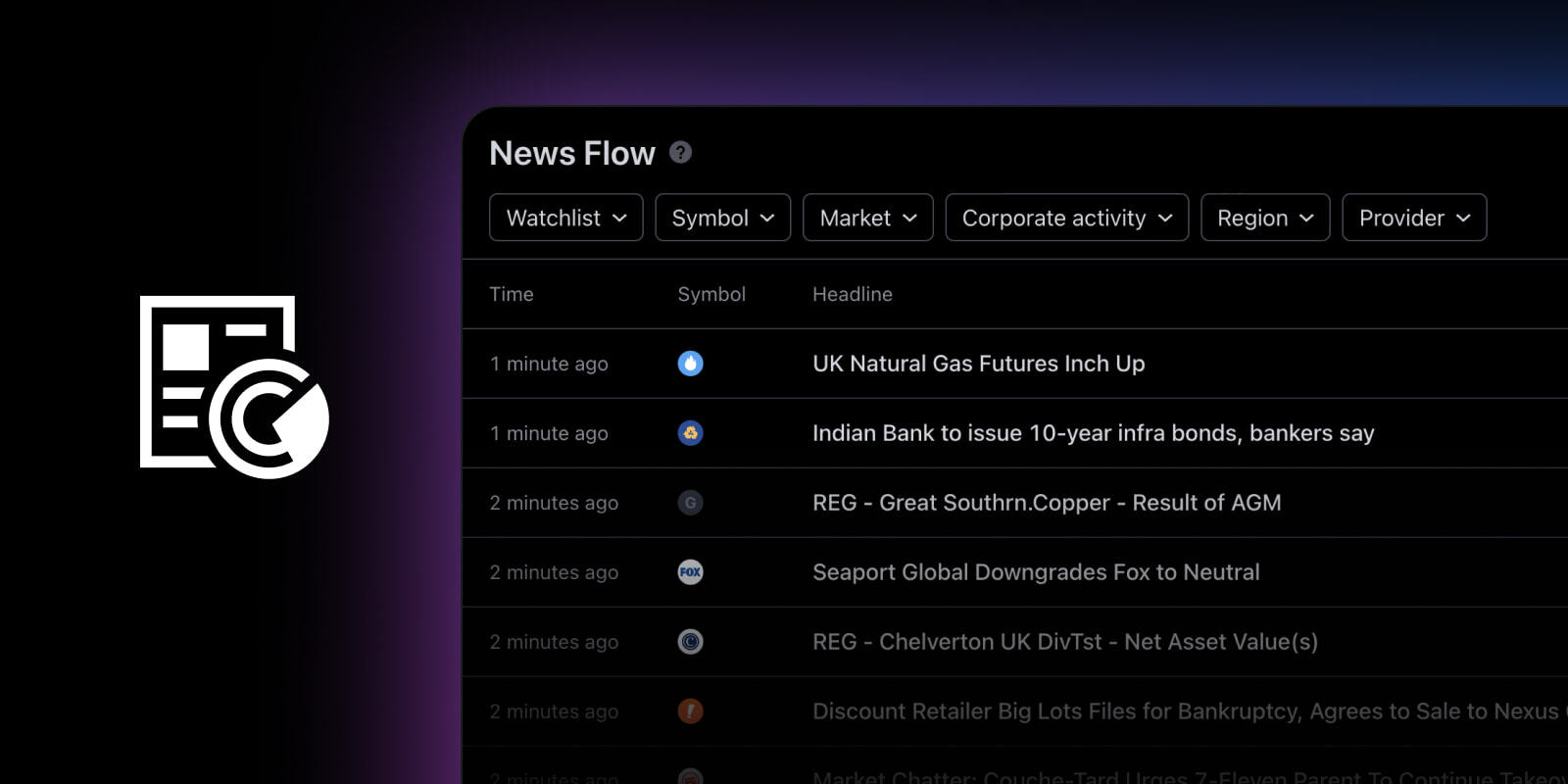Click the Indian Bank symbol icon
The image size is (1568, 784).
[690, 433]
